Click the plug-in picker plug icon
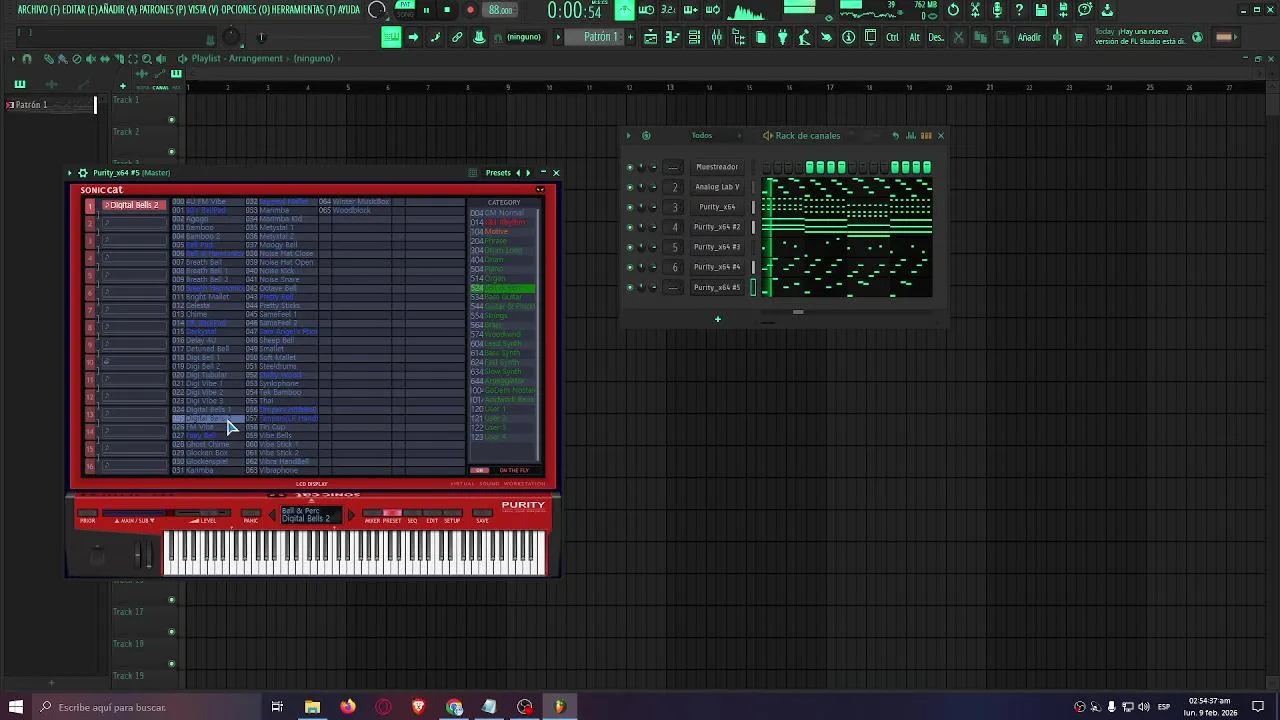Viewport: 1280px width, 720px height. (x=783, y=37)
